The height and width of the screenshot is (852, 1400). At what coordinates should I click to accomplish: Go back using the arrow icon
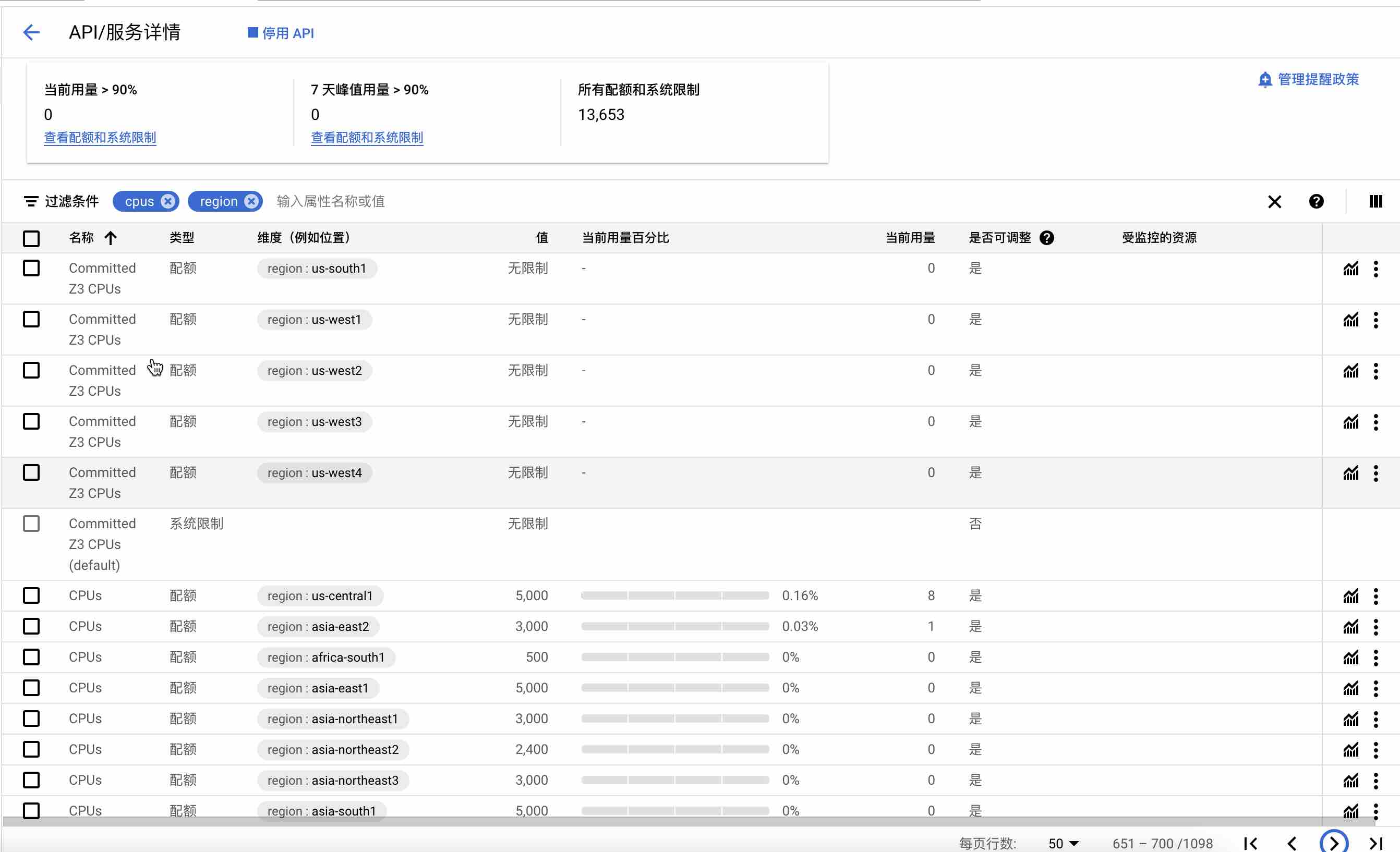pyautogui.click(x=31, y=32)
